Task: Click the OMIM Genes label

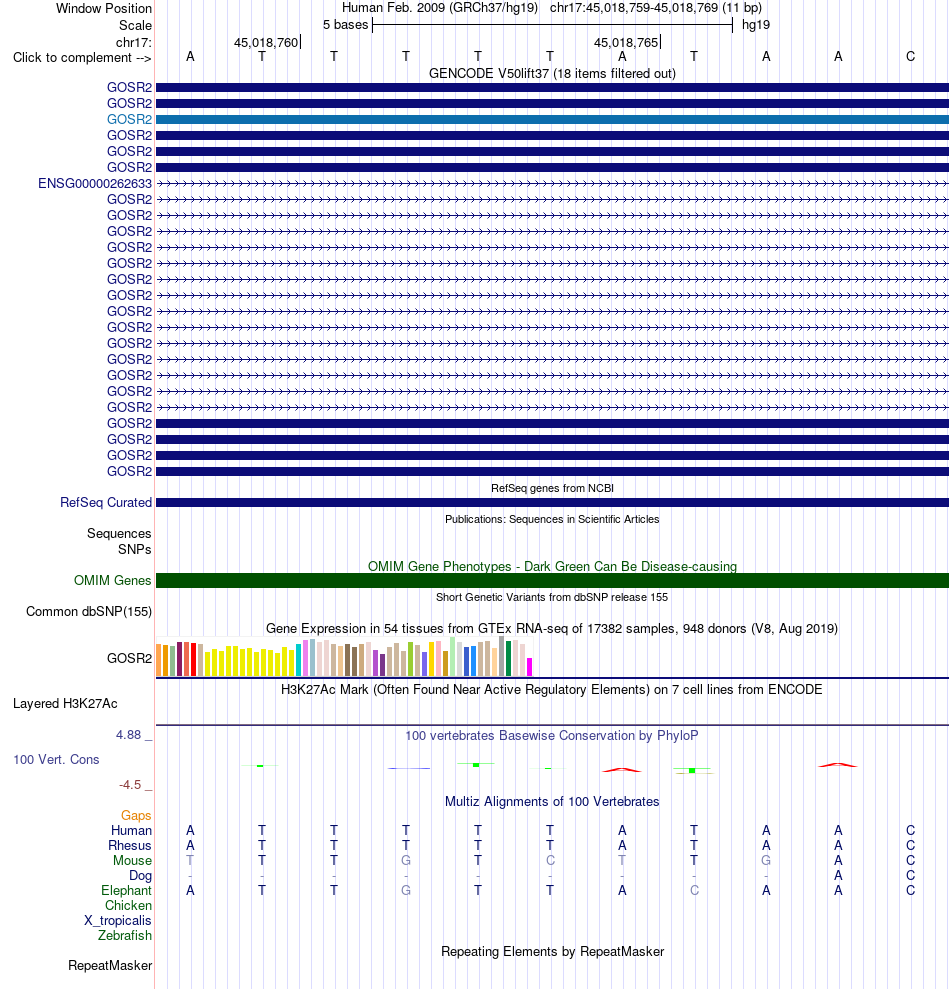Action: (x=112, y=580)
